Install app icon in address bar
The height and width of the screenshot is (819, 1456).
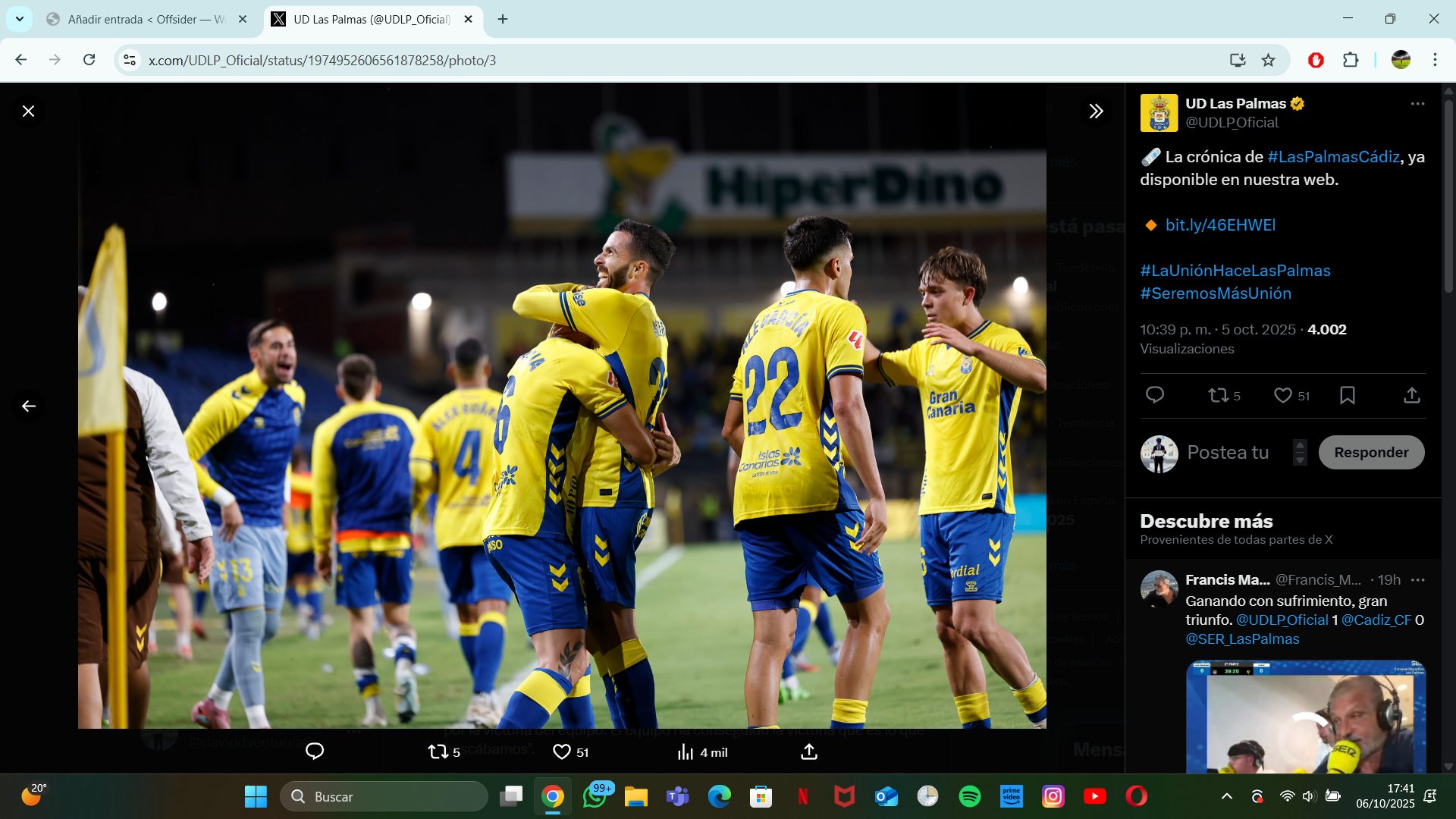(1238, 60)
